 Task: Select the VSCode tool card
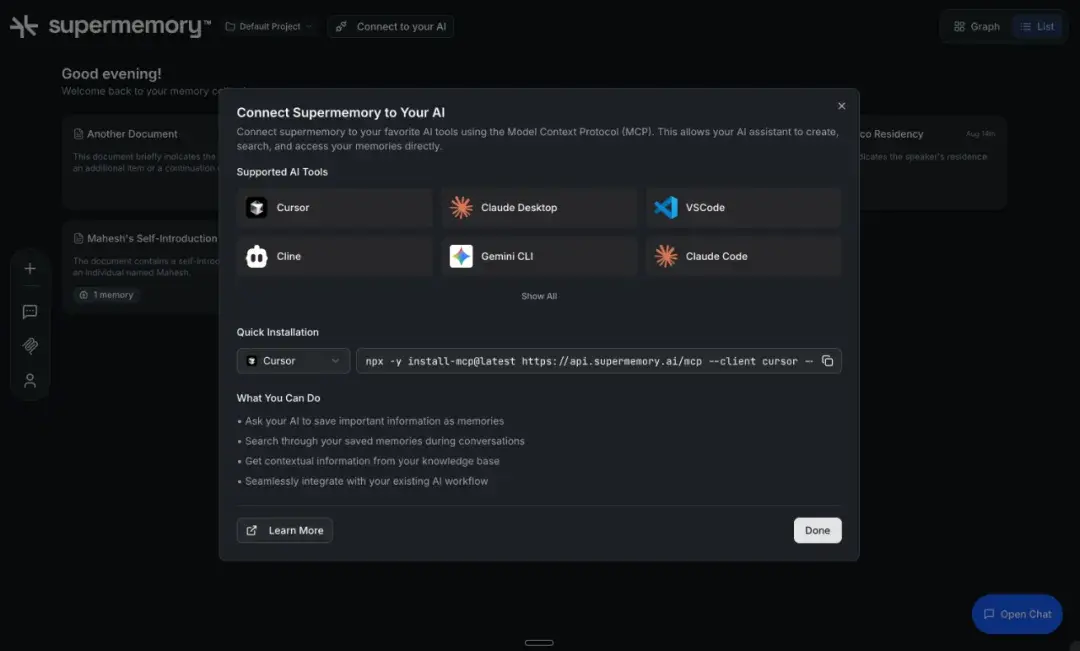[x=744, y=207]
